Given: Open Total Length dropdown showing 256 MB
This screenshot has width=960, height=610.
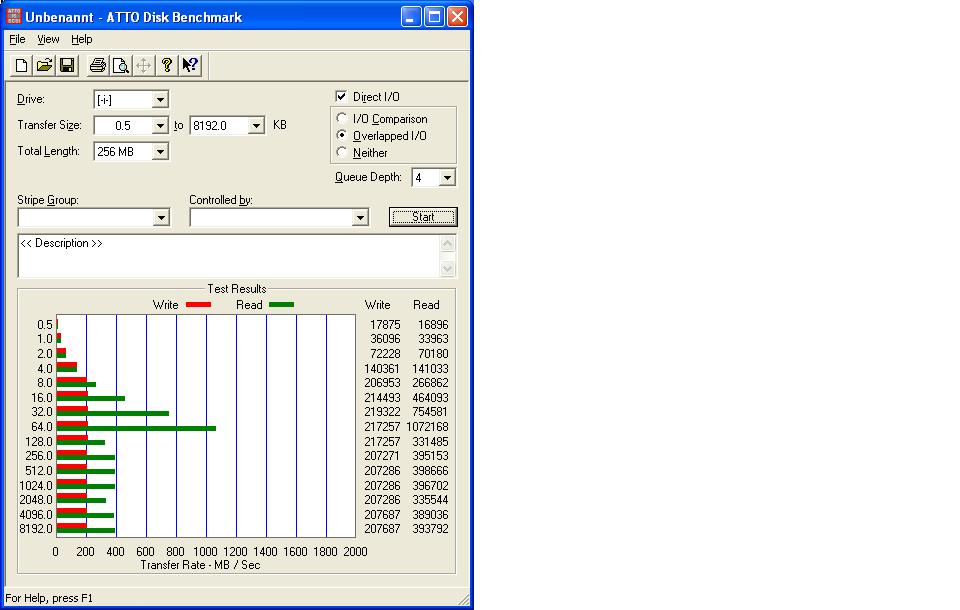Looking at the screenshot, I should coord(160,151).
